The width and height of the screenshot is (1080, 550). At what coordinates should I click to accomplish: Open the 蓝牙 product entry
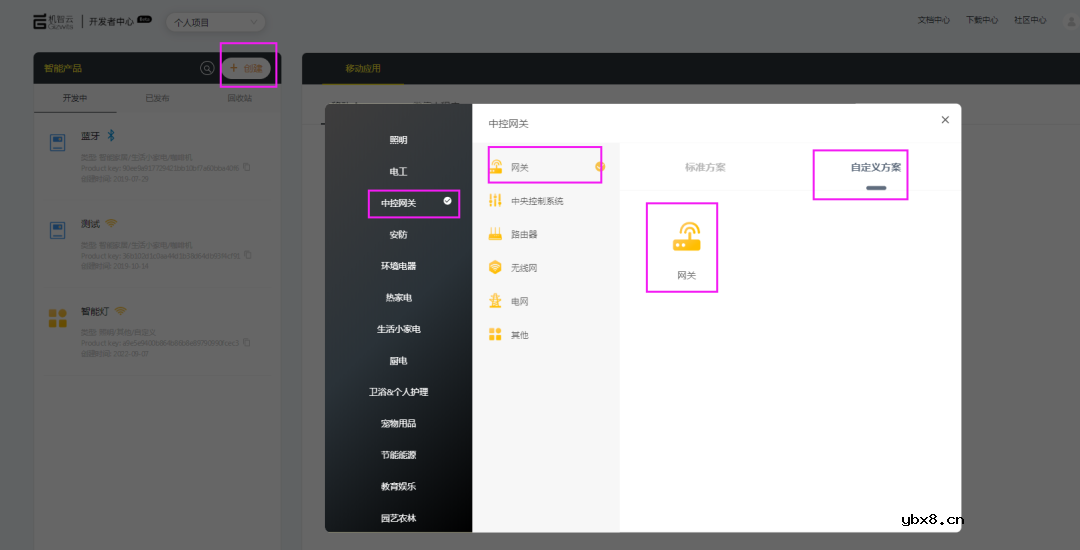(x=157, y=158)
